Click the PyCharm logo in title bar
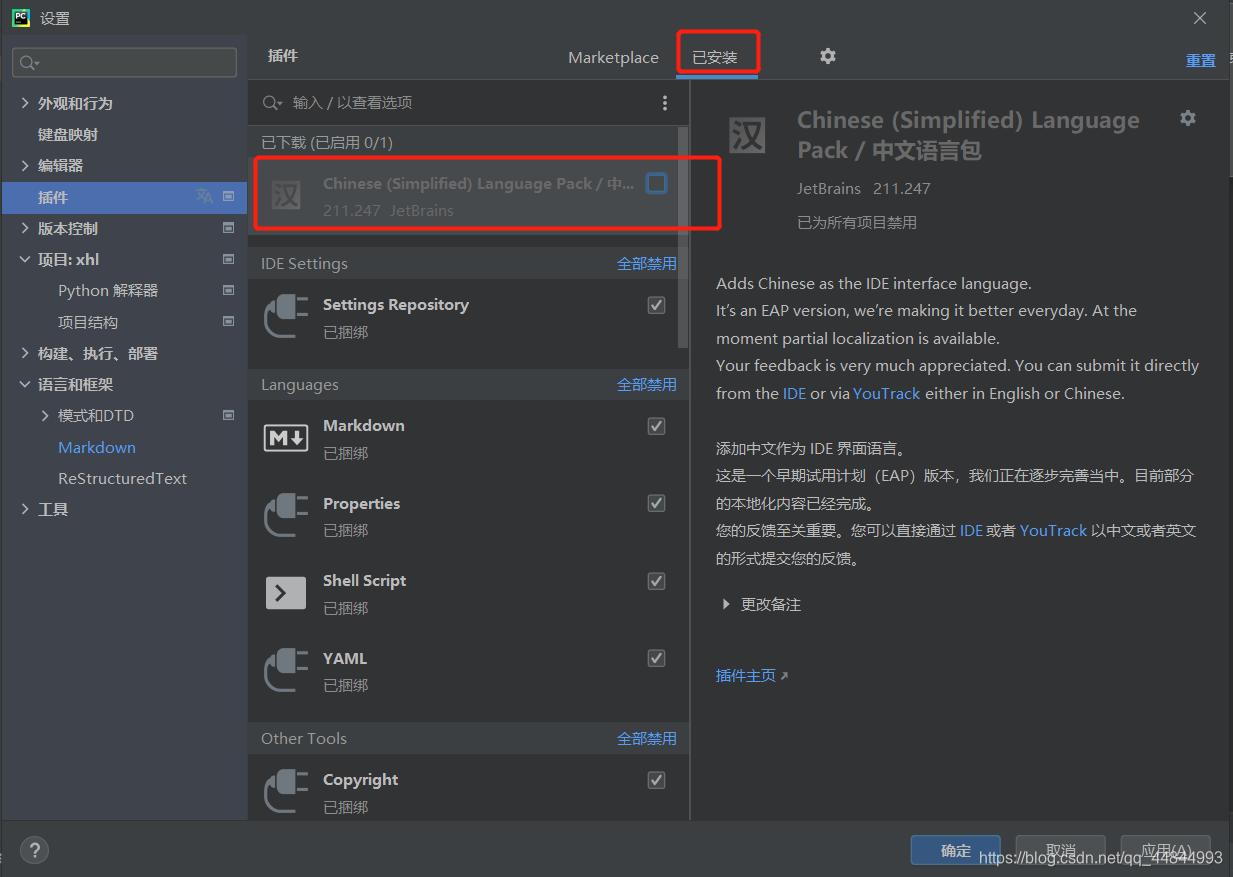This screenshot has width=1233, height=877. click(20, 18)
